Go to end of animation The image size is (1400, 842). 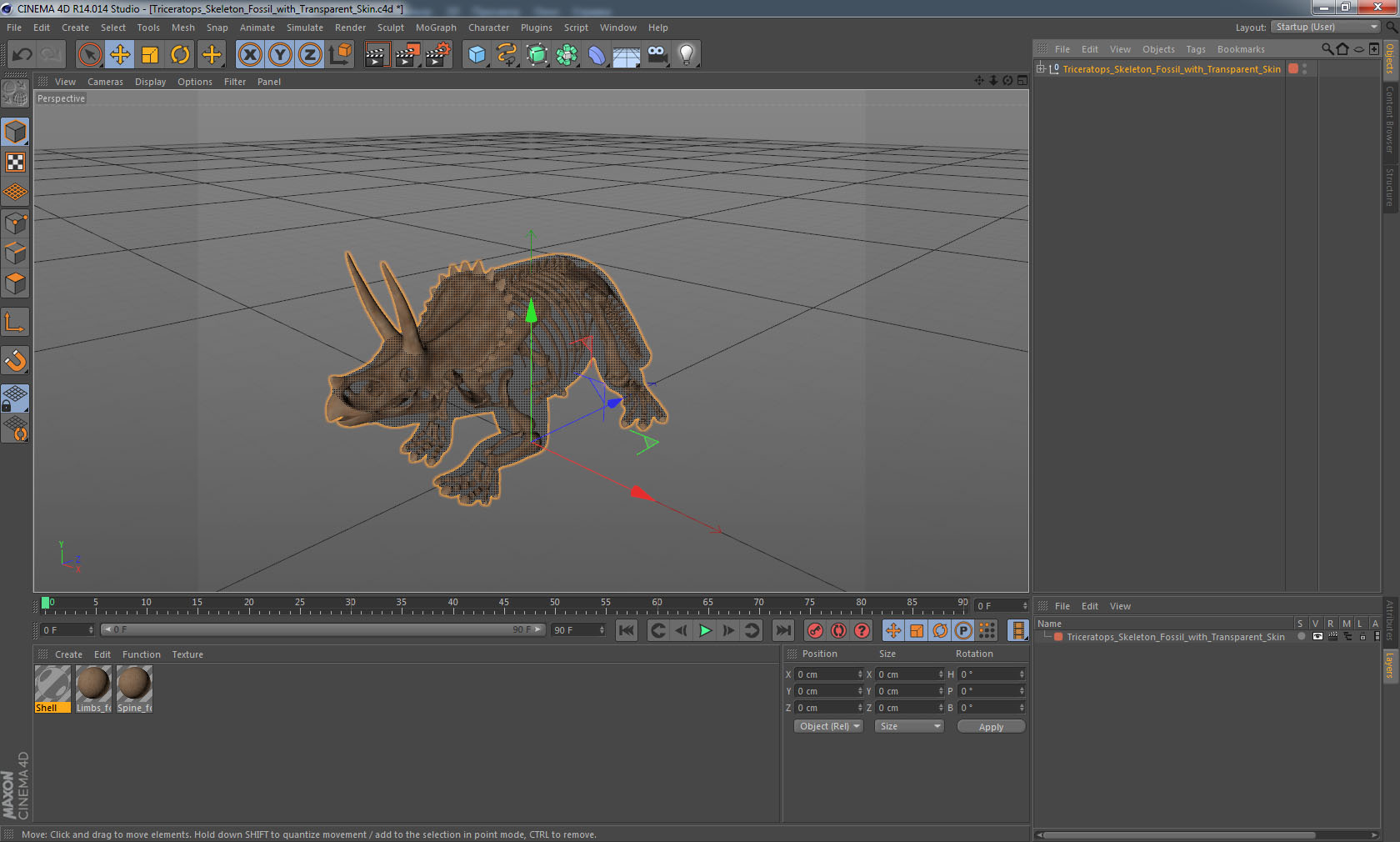pyautogui.click(x=783, y=630)
